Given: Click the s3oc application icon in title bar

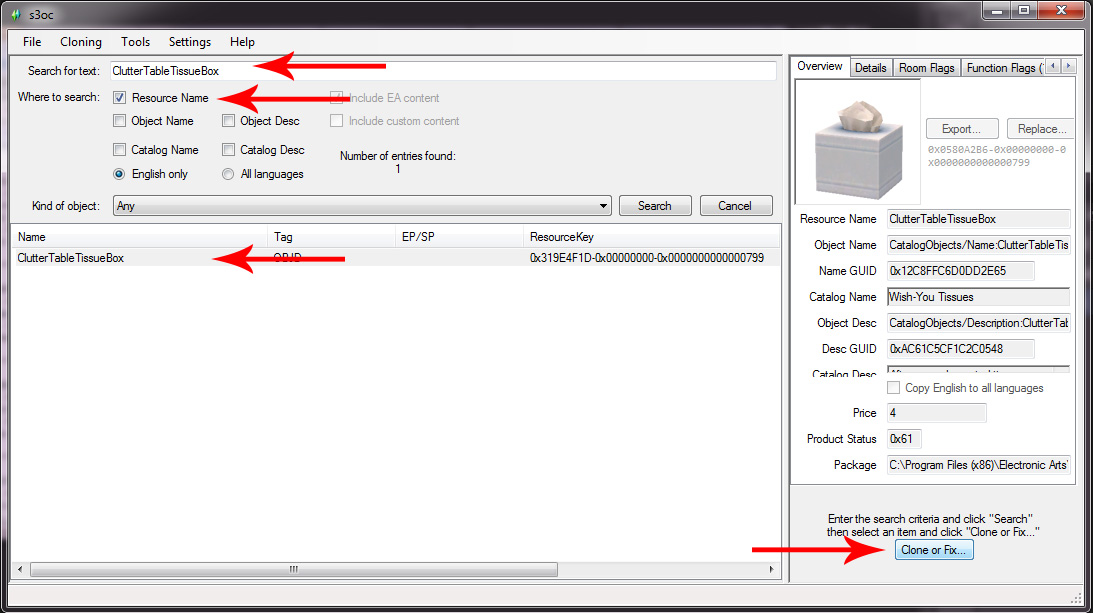Looking at the screenshot, I should coord(15,13).
